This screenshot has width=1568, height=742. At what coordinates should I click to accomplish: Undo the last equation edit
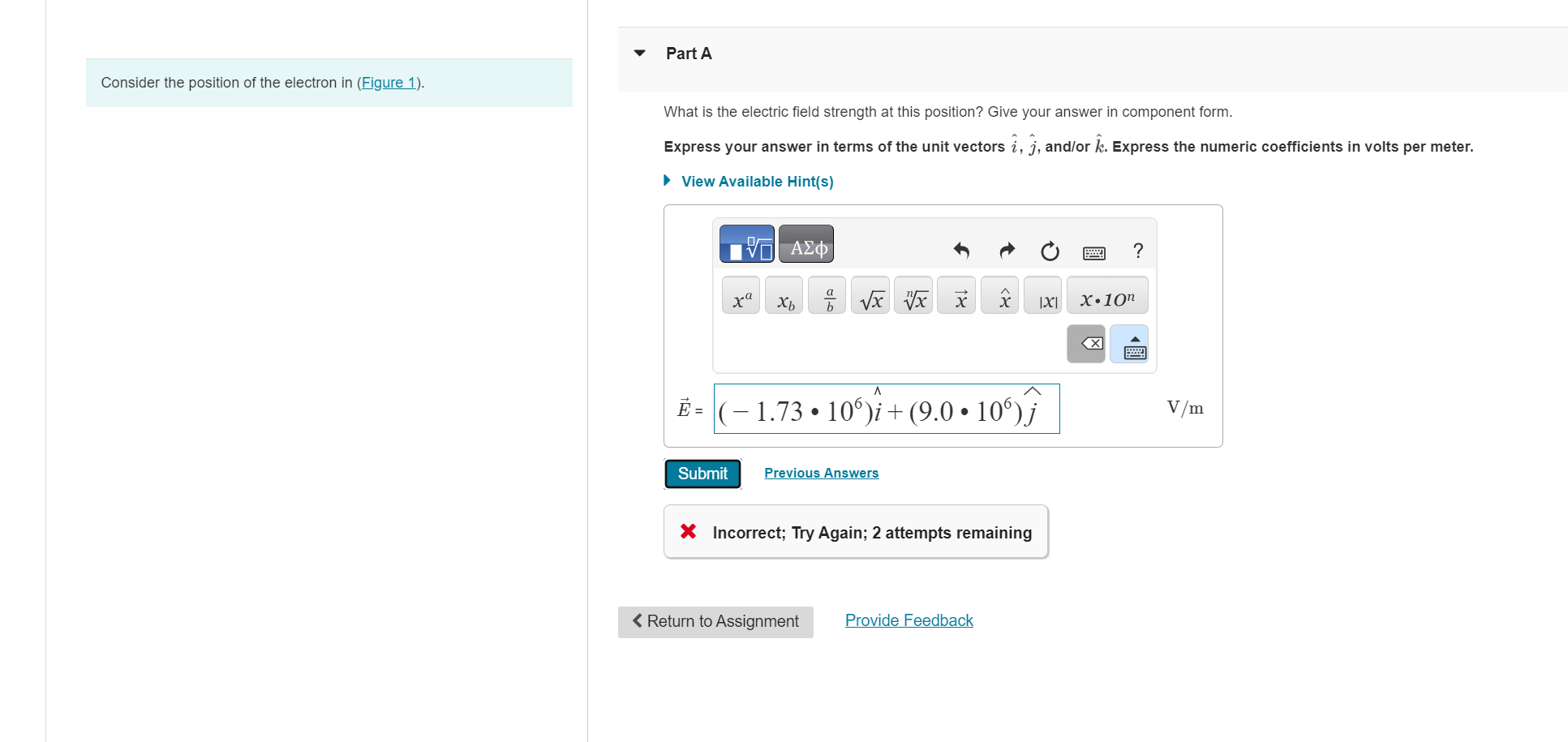pyautogui.click(x=960, y=251)
